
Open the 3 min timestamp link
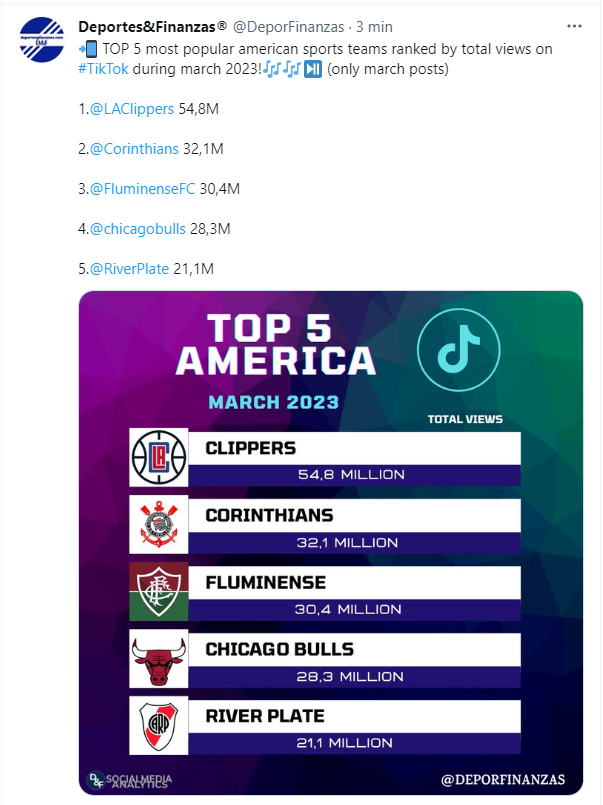point(374,27)
